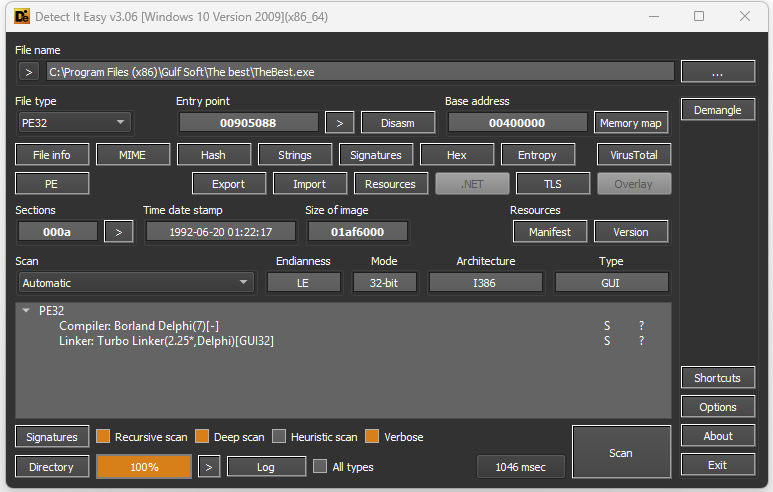Click the sections count 000a
This screenshot has width=773, height=492.
point(57,232)
